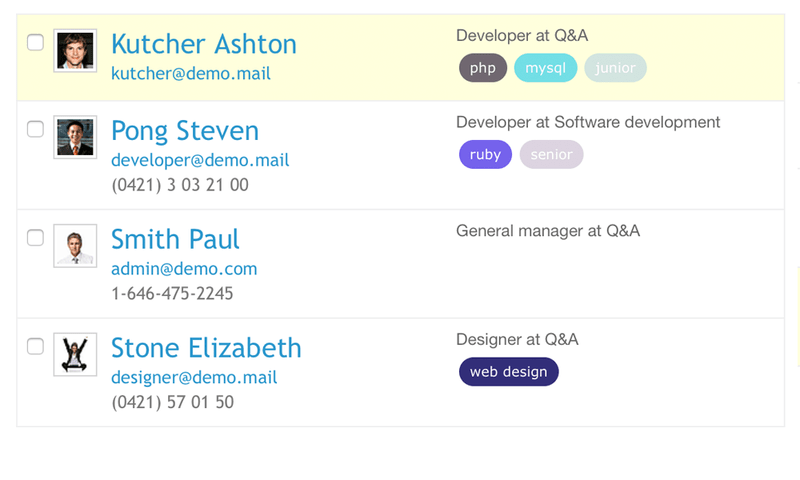Check the Smith Paul row checkbox

point(35,237)
